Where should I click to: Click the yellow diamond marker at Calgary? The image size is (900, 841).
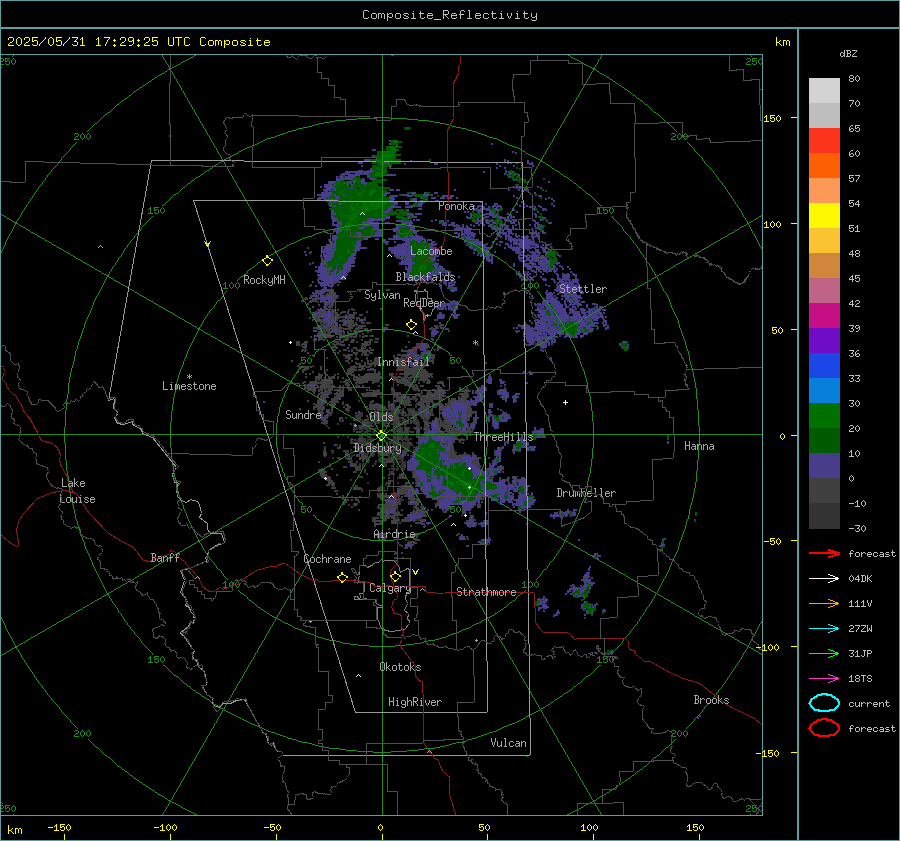[395, 576]
